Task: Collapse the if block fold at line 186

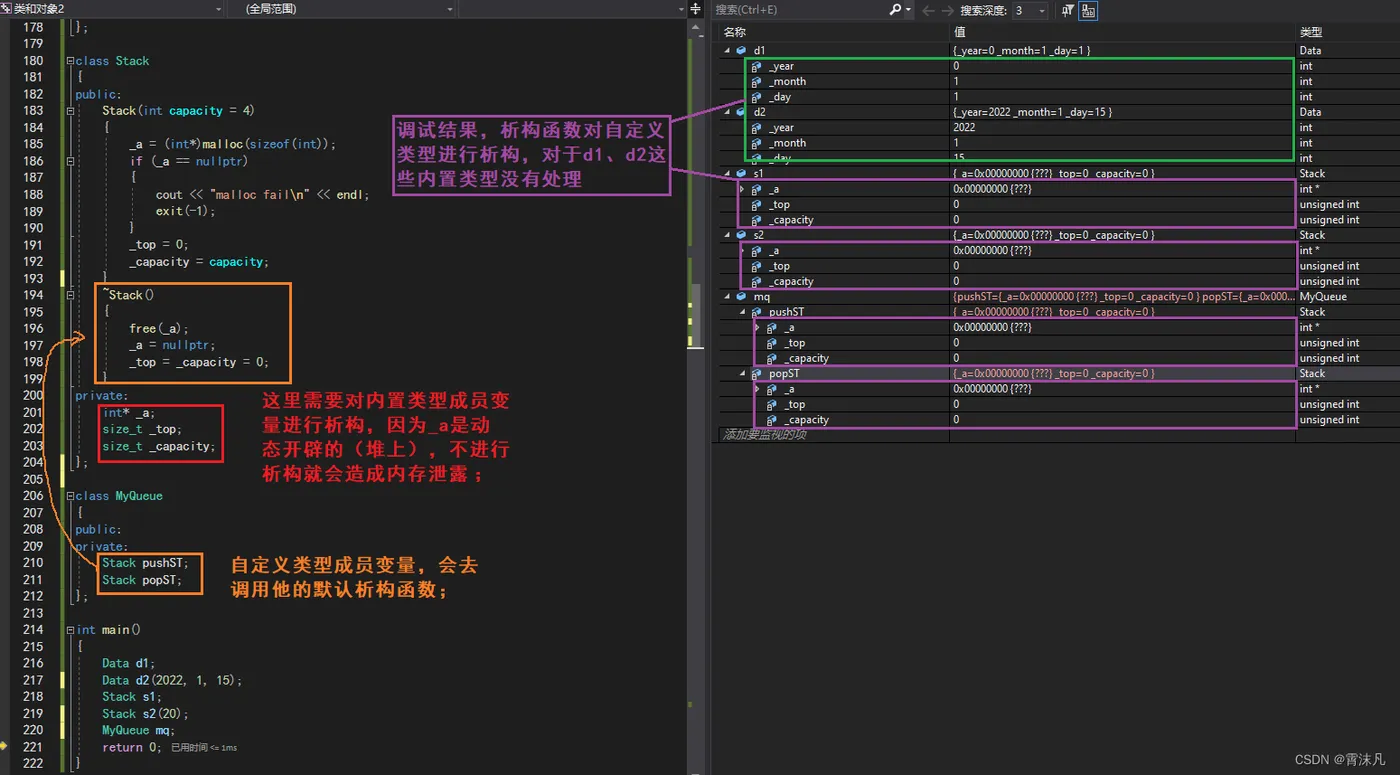Action: tap(70, 161)
